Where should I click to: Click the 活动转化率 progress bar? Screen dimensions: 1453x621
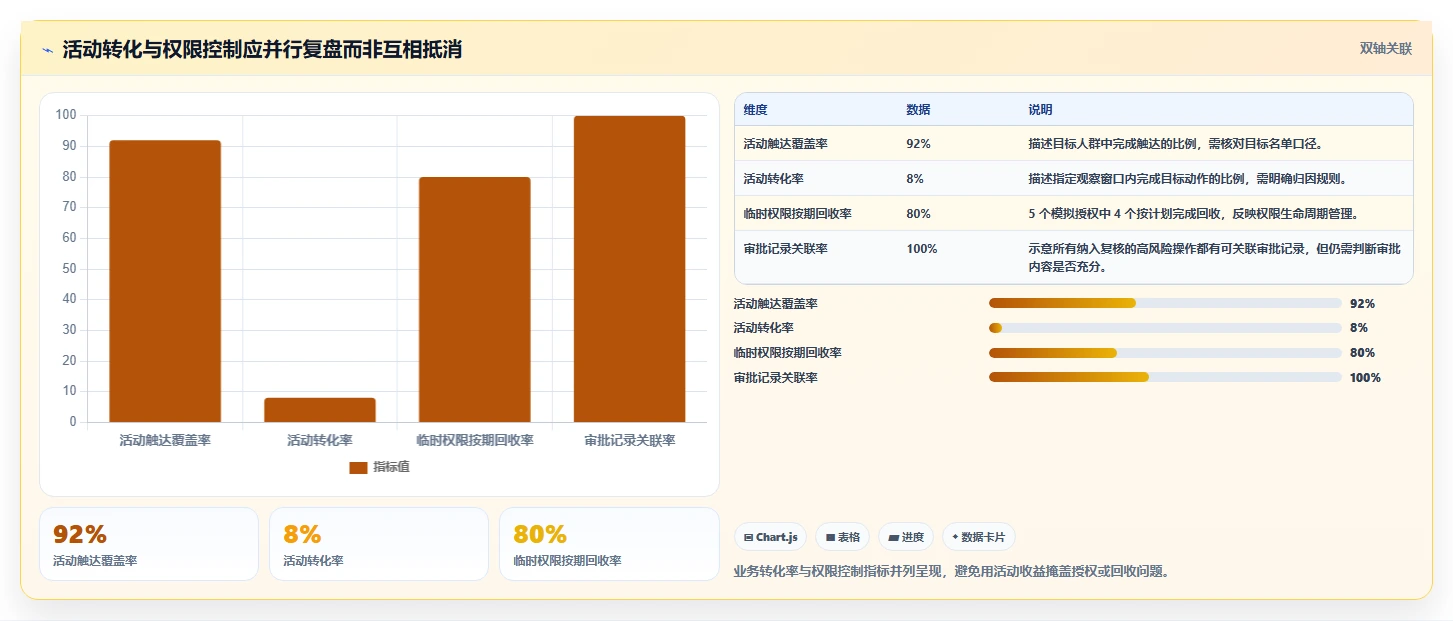click(x=1165, y=328)
